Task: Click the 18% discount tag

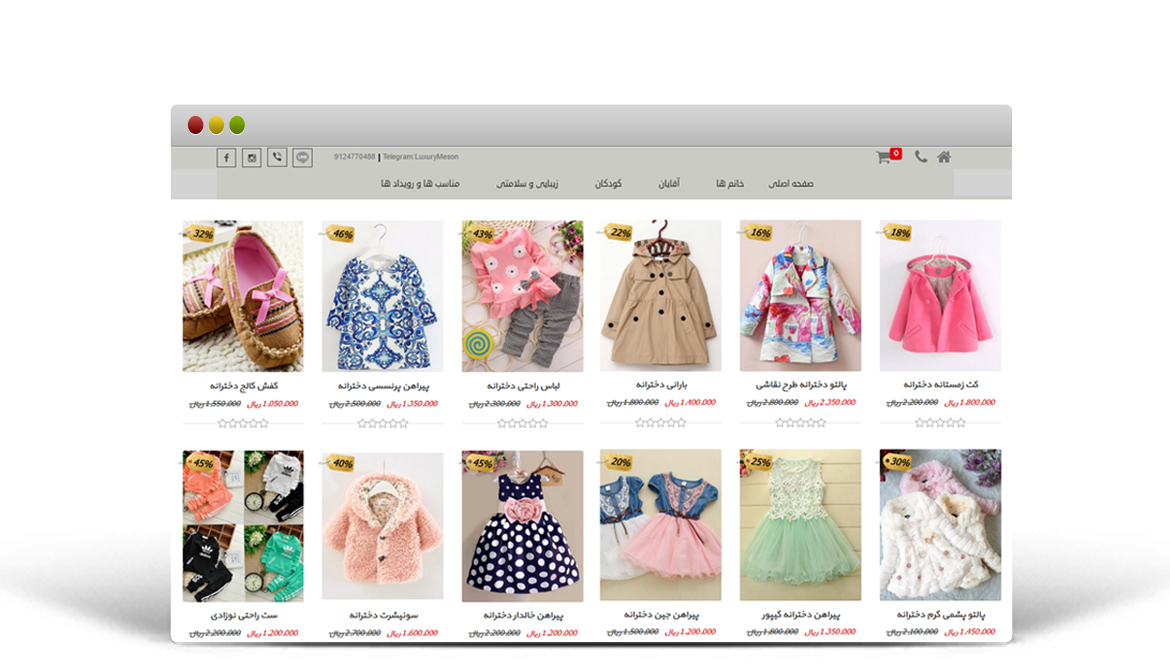Action: [898, 233]
